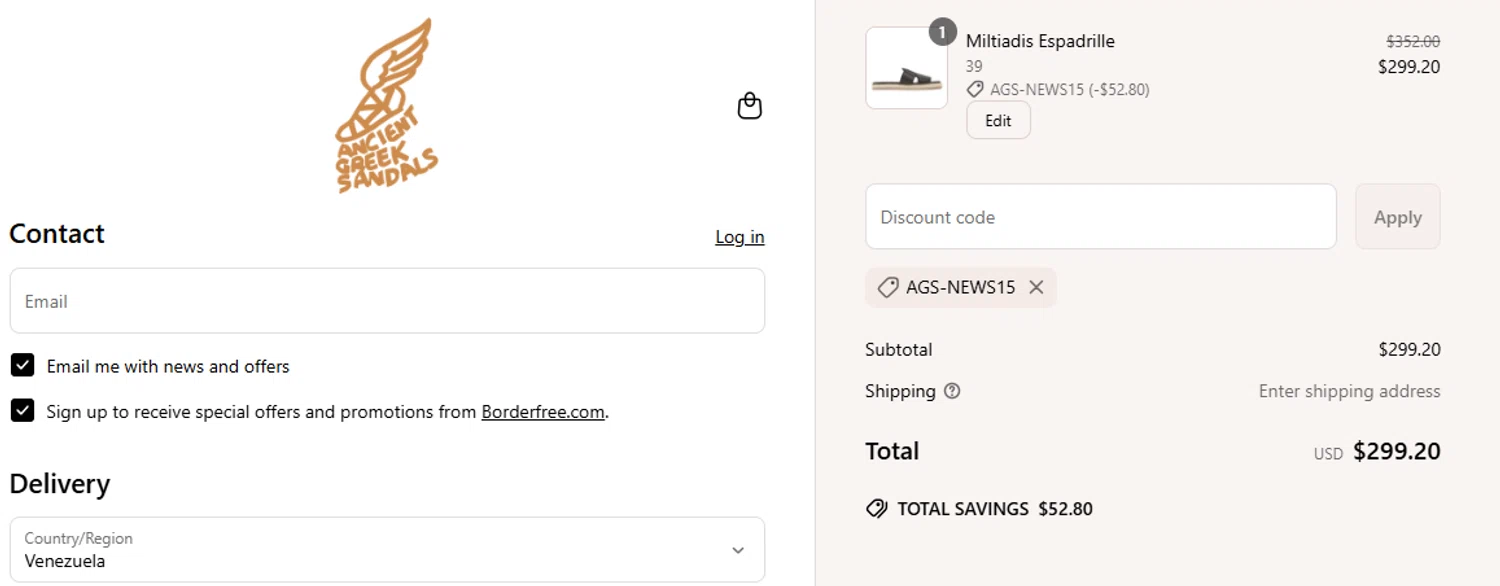
Task: Click the tag icon in AGS-NEWS15 chip
Action: pos(887,287)
